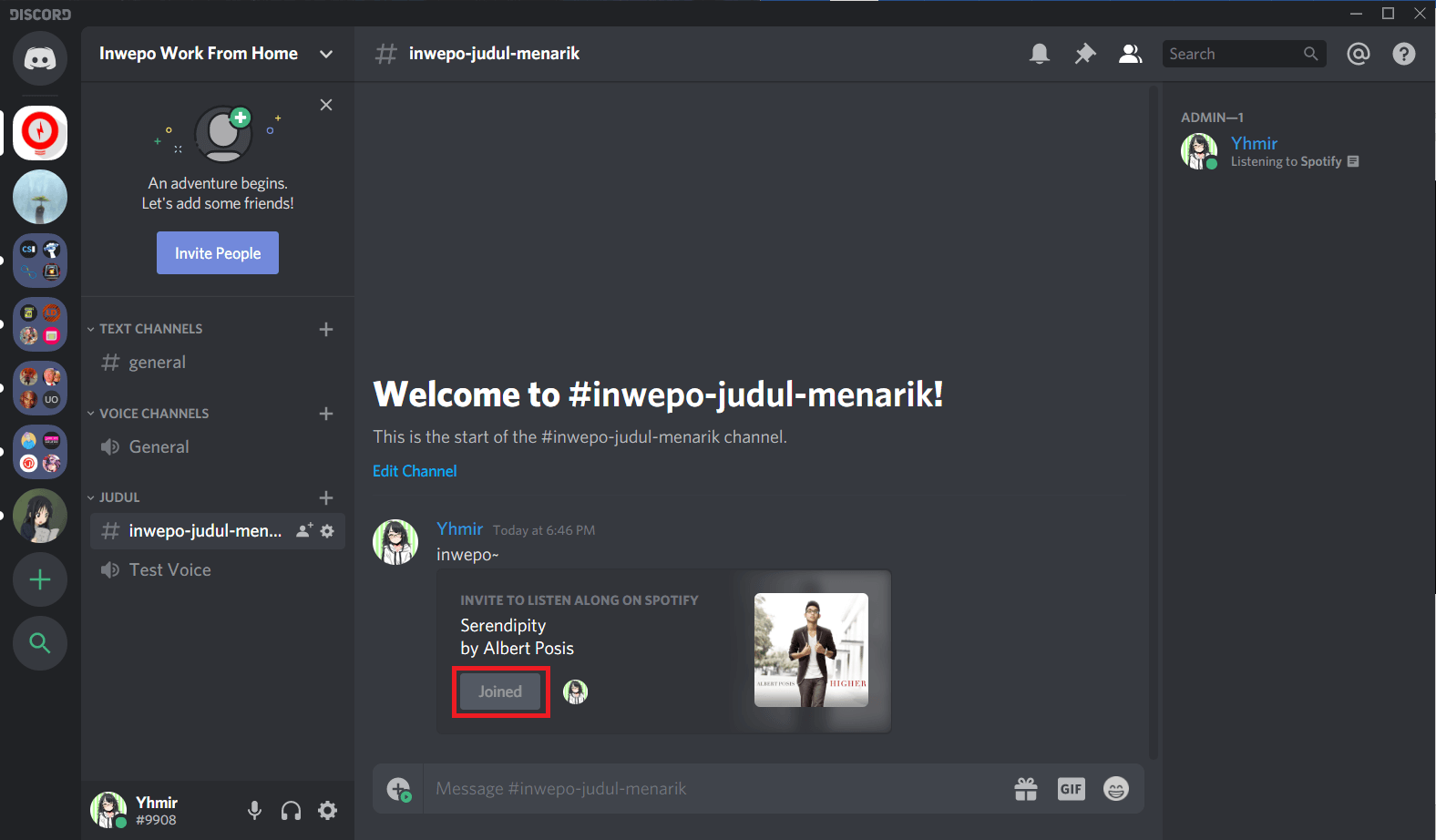This screenshot has height=840, width=1436.
Task: Click the Serendipity song title
Action: pos(503,626)
